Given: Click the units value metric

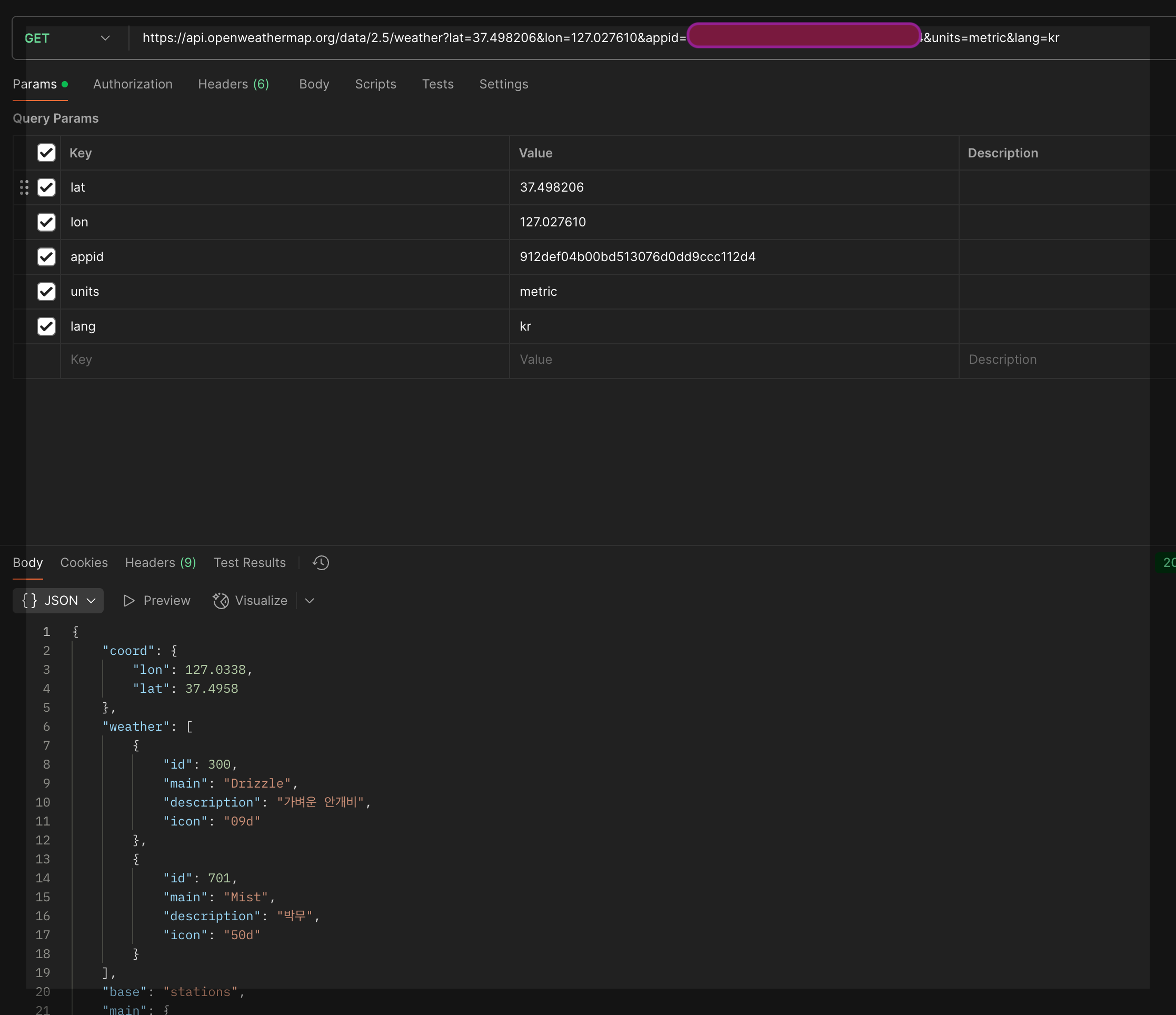Looking at the screenshot, I should click(734, 291).
